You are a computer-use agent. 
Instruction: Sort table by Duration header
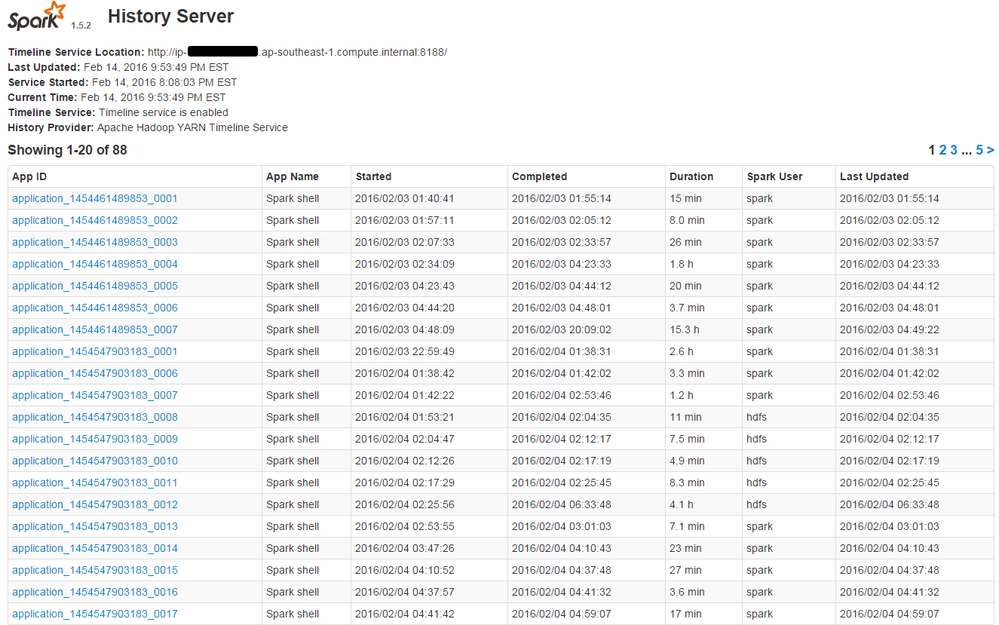coord(691,176)
